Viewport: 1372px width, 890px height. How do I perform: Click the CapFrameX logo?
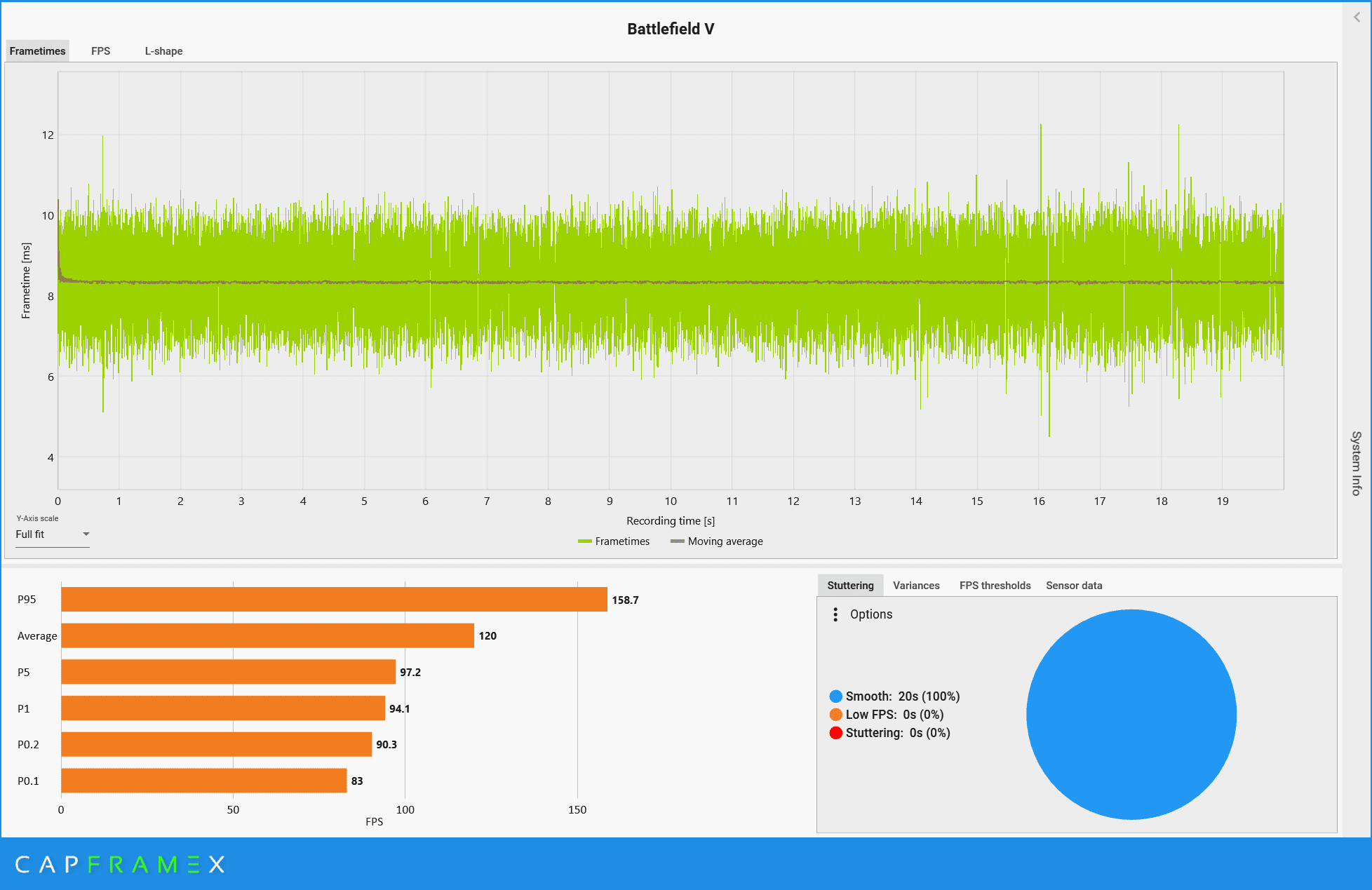tap(120, 864)
